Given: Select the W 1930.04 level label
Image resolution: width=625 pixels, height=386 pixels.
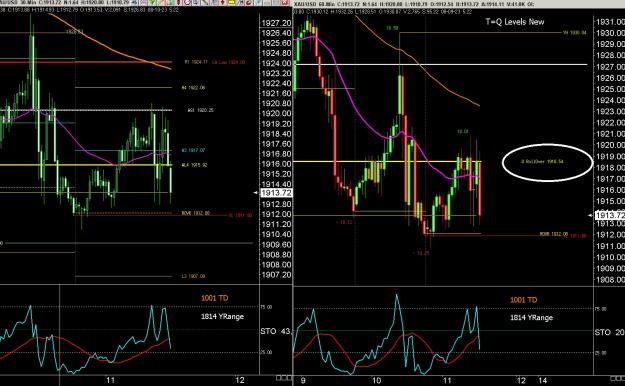Looking at the screenshot, I should [575, 33].
